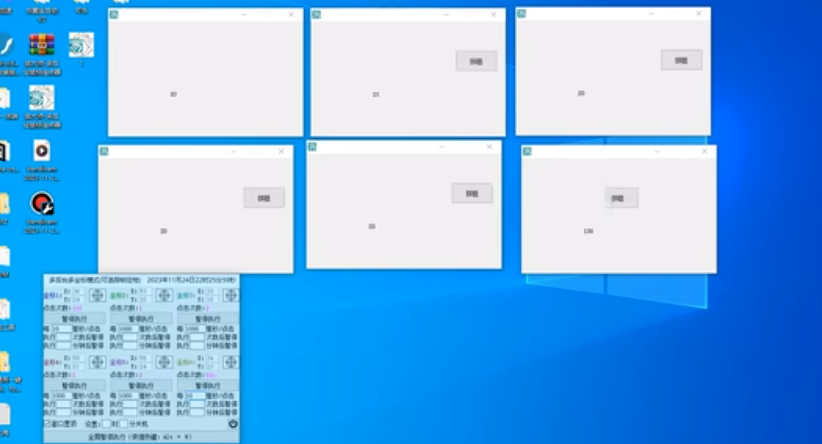Click the button in the top-middle test window

point(476,61)
